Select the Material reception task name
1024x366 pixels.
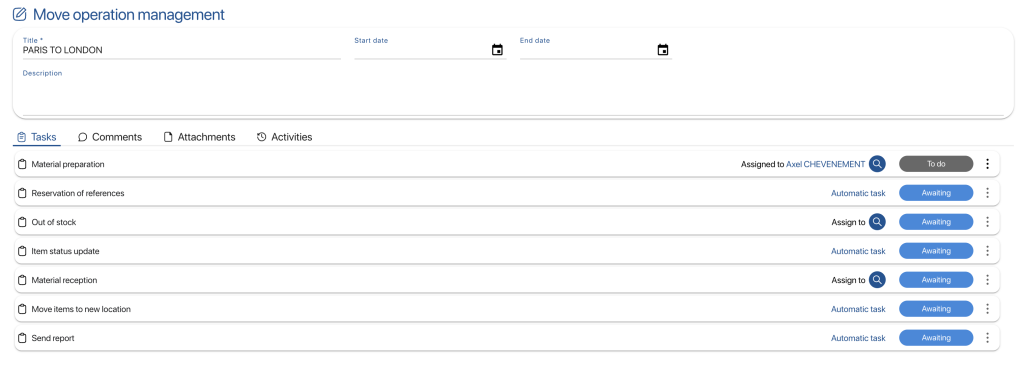(x=64, y=280)
